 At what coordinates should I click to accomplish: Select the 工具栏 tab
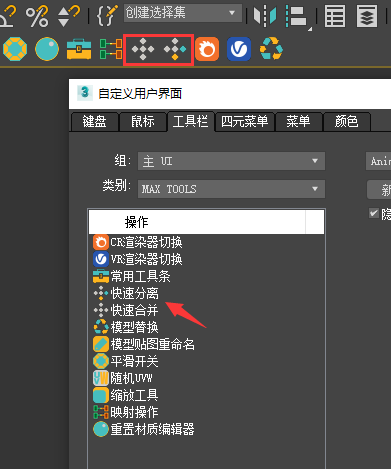(191, 121)
